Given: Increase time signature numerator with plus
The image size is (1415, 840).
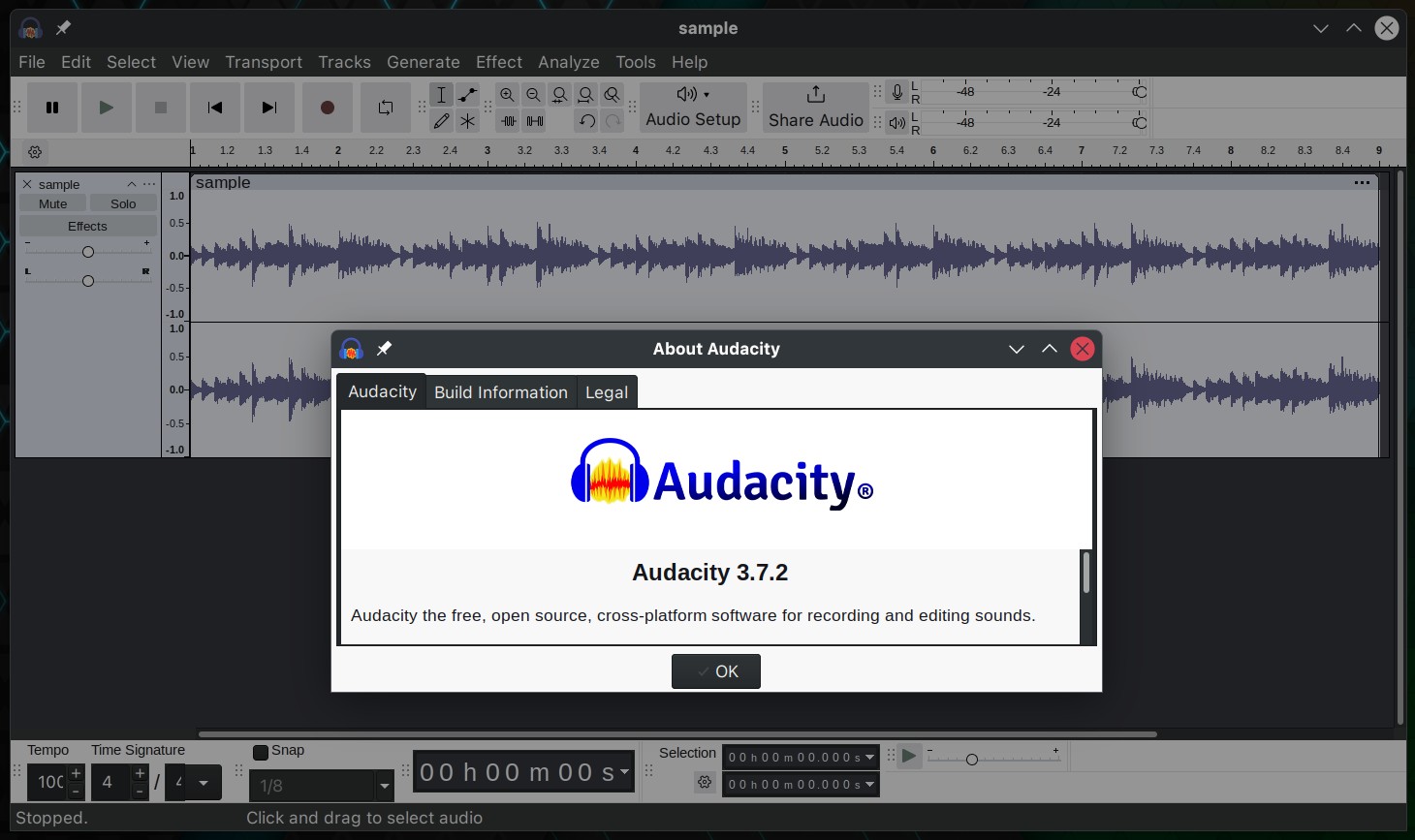Looking at the screenshot, I should pos(140,773).
